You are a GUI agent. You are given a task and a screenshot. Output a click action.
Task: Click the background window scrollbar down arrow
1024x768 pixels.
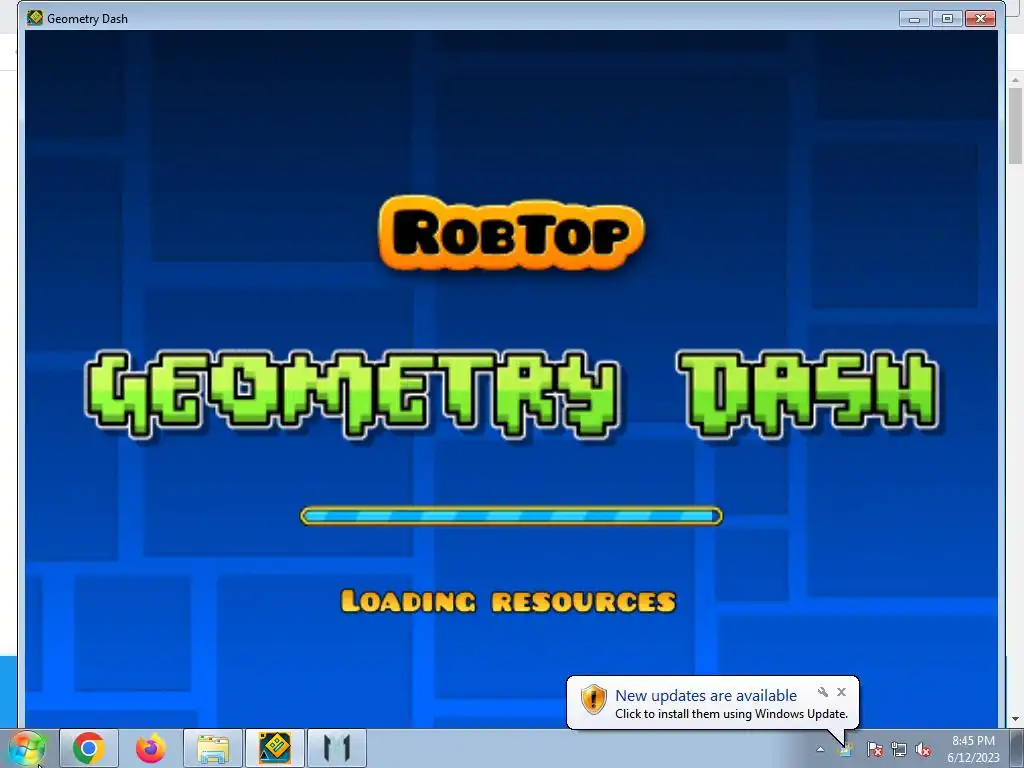coord(1016,720)
